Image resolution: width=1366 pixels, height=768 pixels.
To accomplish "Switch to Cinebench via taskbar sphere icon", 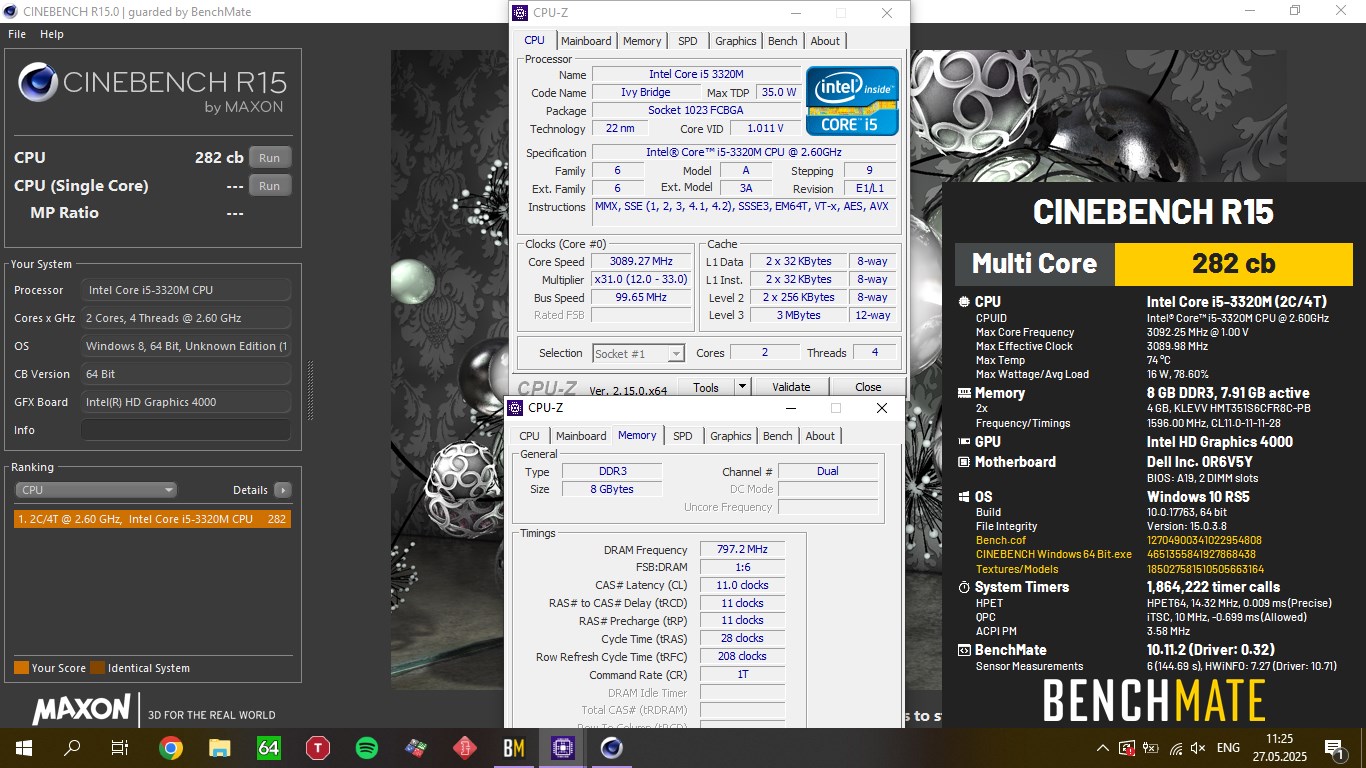I will coord(612,748).
